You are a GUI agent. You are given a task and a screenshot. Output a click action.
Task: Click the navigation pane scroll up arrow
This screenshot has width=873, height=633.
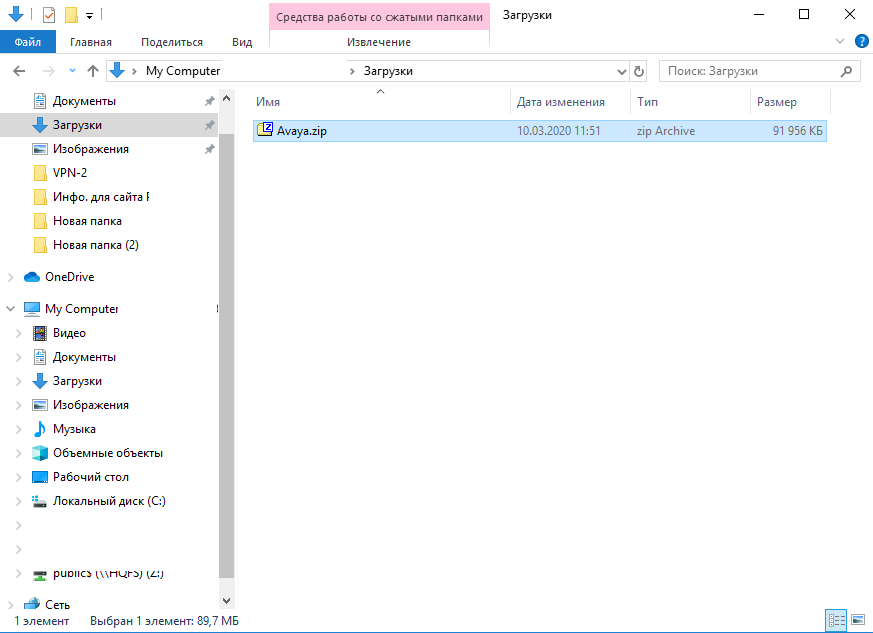(x=226, y=99)
